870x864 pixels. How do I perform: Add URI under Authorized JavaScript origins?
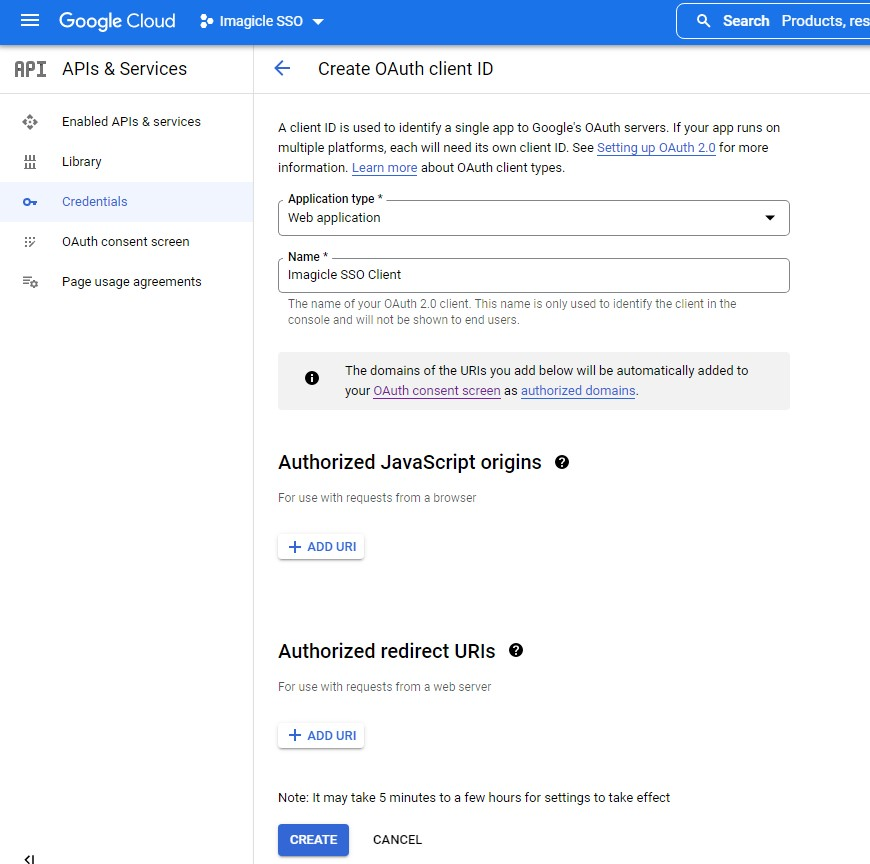tap(321, 547)
